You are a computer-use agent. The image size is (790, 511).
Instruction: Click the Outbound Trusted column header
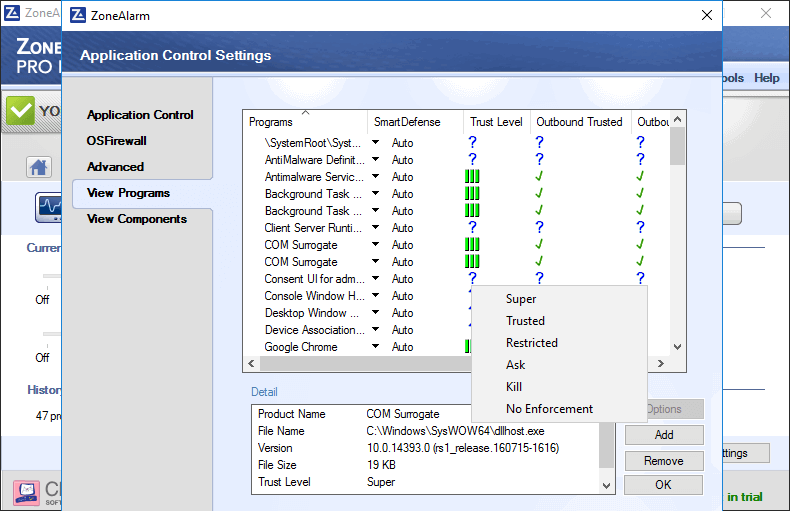click(580, 122)
